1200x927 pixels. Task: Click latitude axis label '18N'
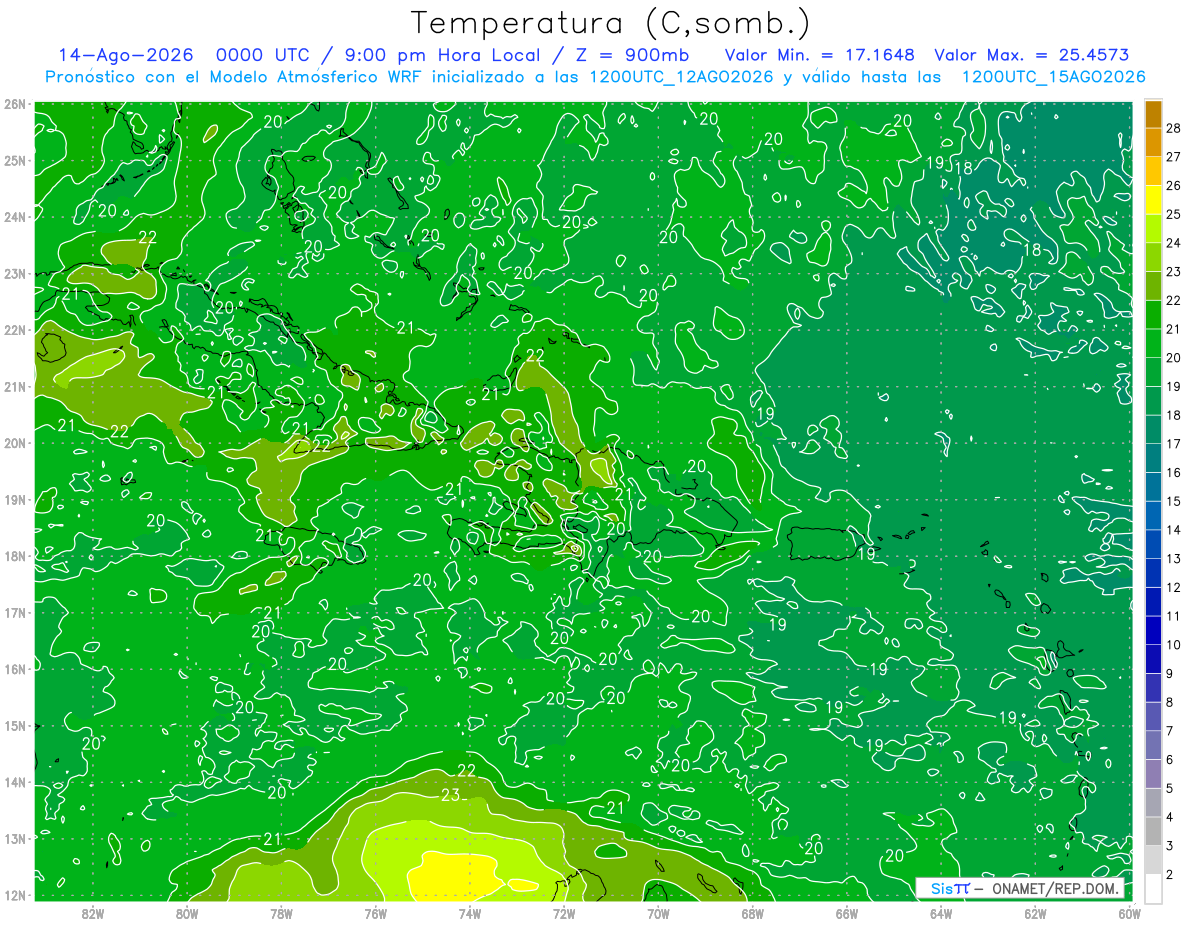[x=14, y=556]
